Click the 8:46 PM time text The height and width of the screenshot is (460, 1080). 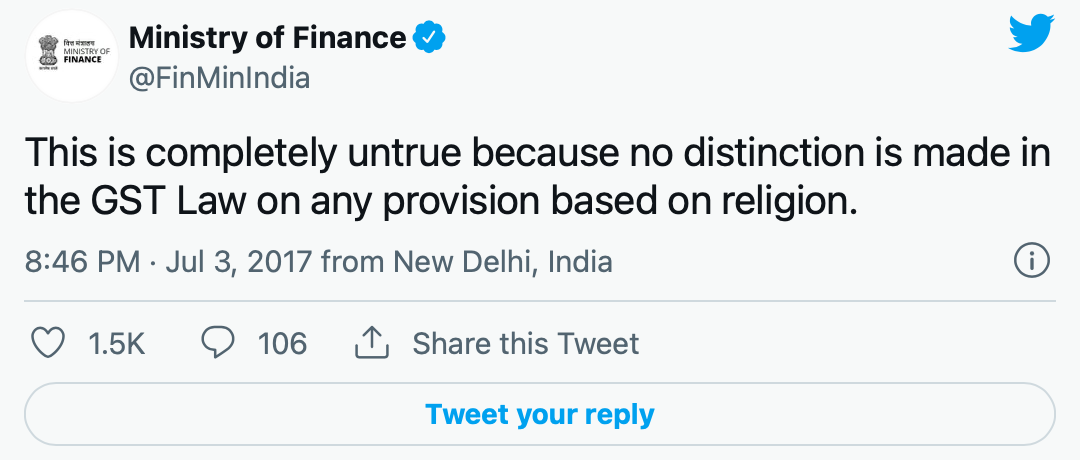[x=81, y=262]
